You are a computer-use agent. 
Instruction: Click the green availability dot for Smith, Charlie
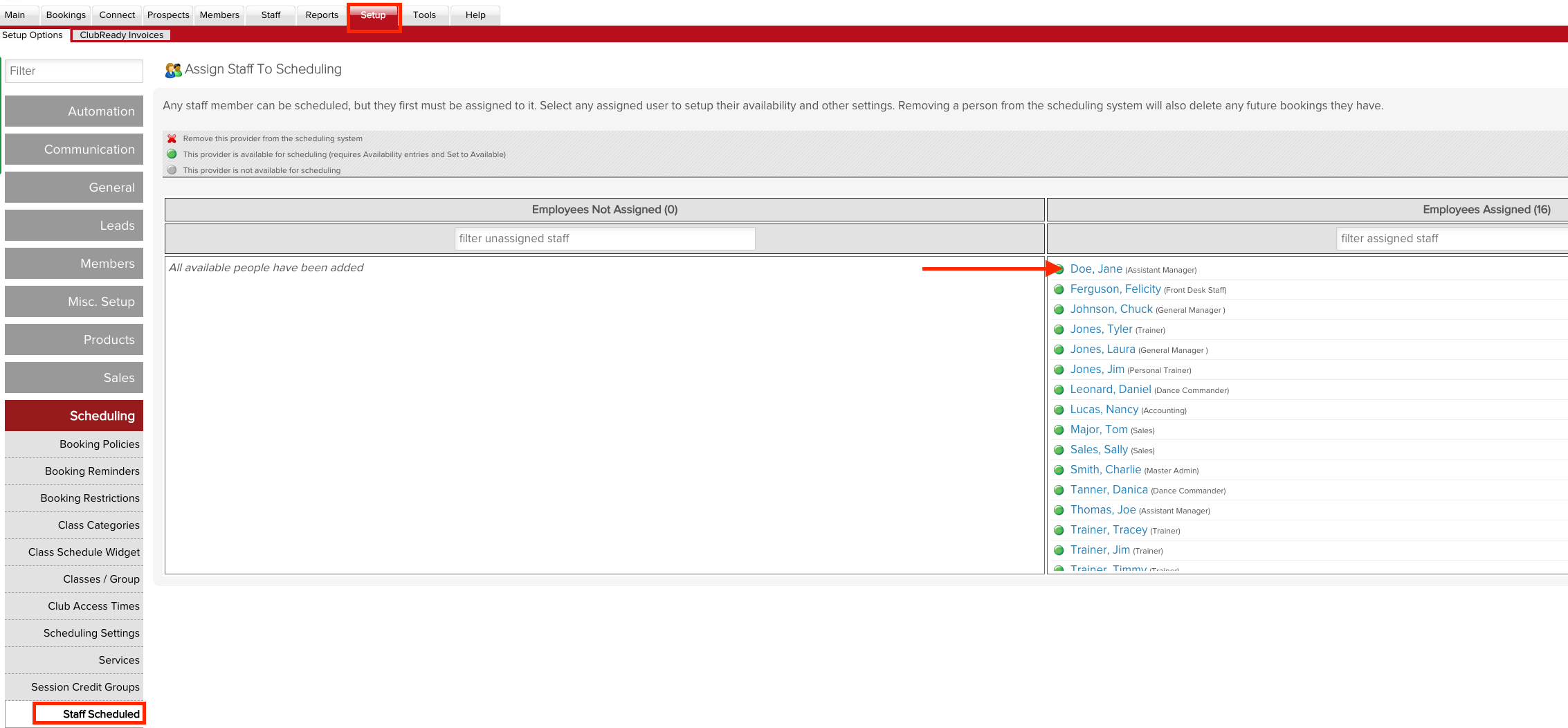[x=1059, y=469]
